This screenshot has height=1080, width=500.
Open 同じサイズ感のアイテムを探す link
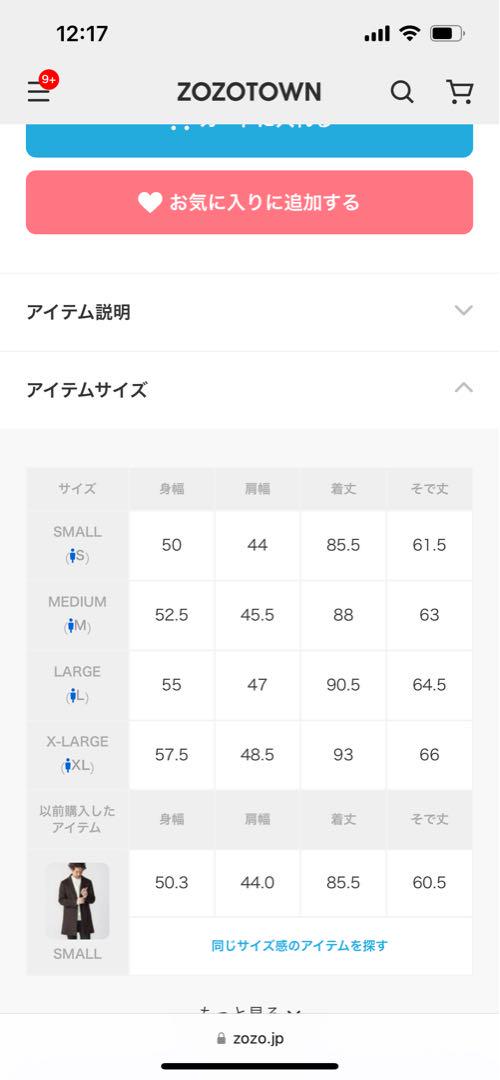click(300, 945)
